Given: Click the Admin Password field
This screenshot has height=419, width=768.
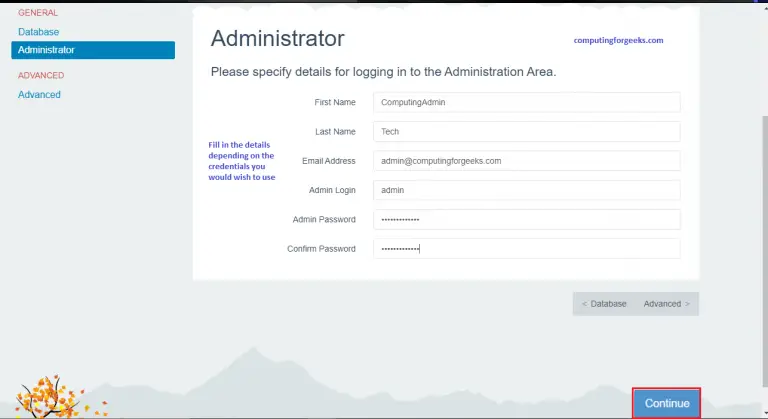Looking at the screenshot, I should pyautogui.click(x=526, y=219).
